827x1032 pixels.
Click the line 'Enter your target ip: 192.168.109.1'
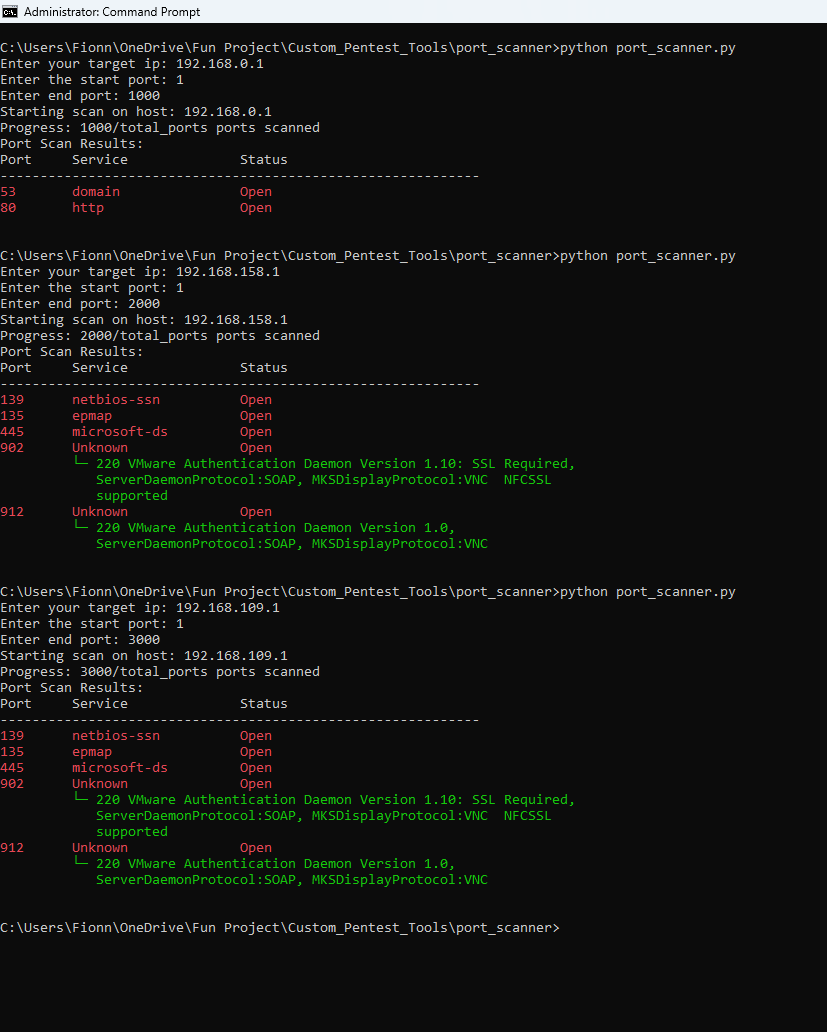(x=139, y=608)
